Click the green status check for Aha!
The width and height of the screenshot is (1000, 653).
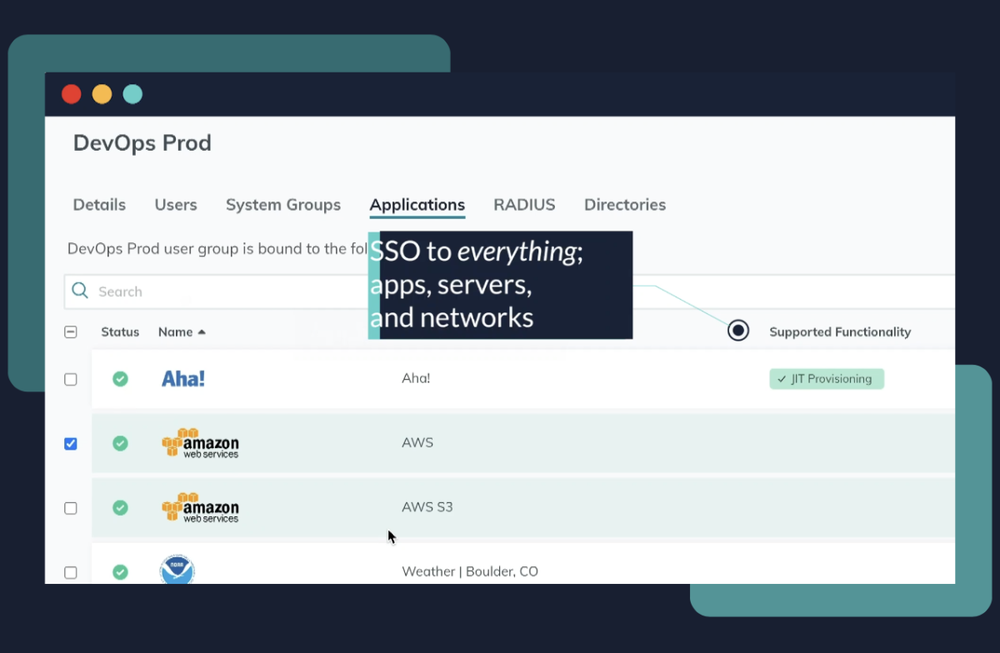click(120, 379)
